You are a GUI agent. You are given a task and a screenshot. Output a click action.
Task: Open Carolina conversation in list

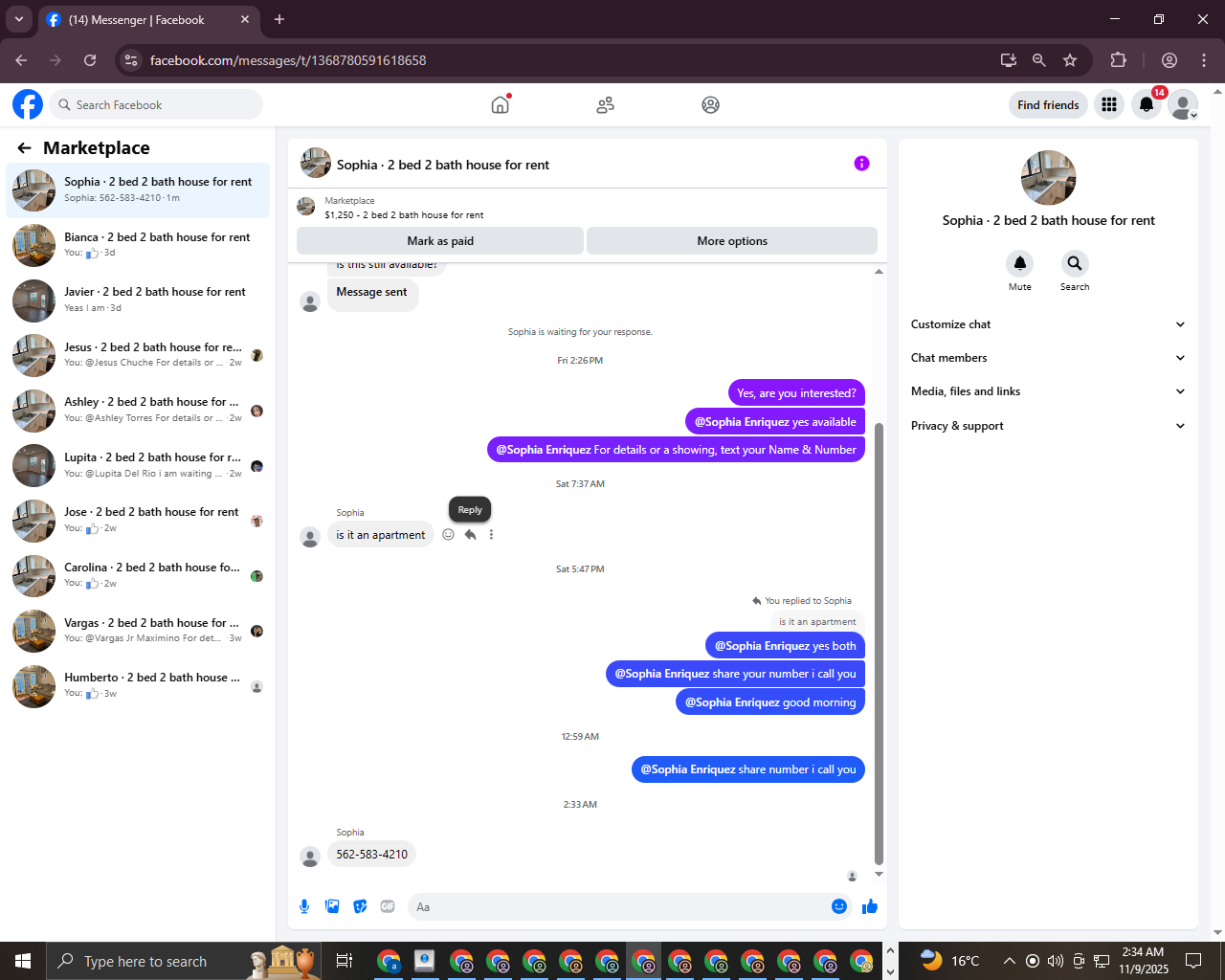138,575
